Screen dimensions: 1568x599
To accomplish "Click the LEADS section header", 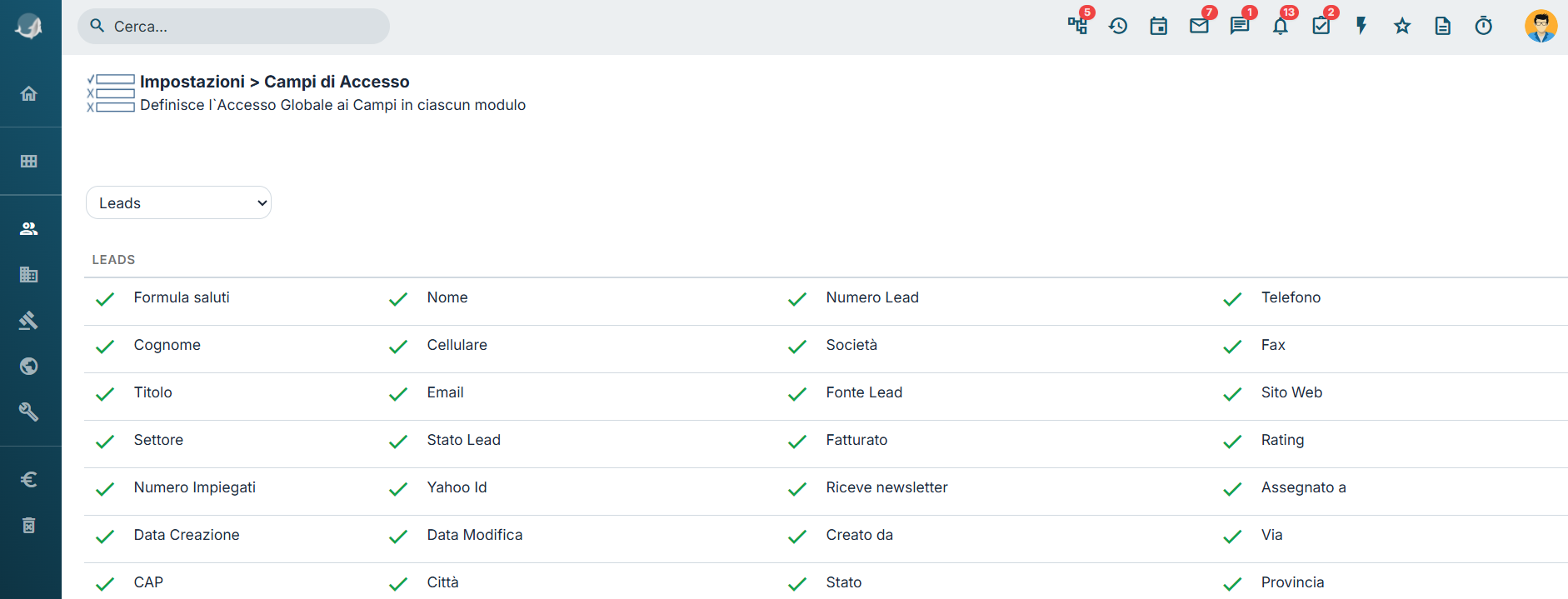I will pyautogui.click(x=113, y=260).
